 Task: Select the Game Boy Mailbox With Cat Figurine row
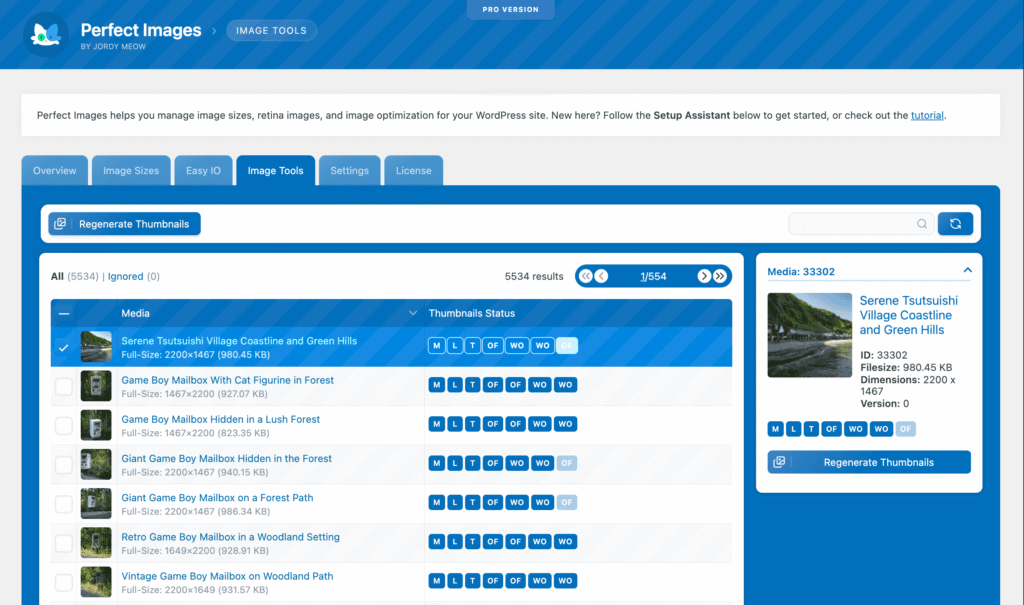click(64, 387)
